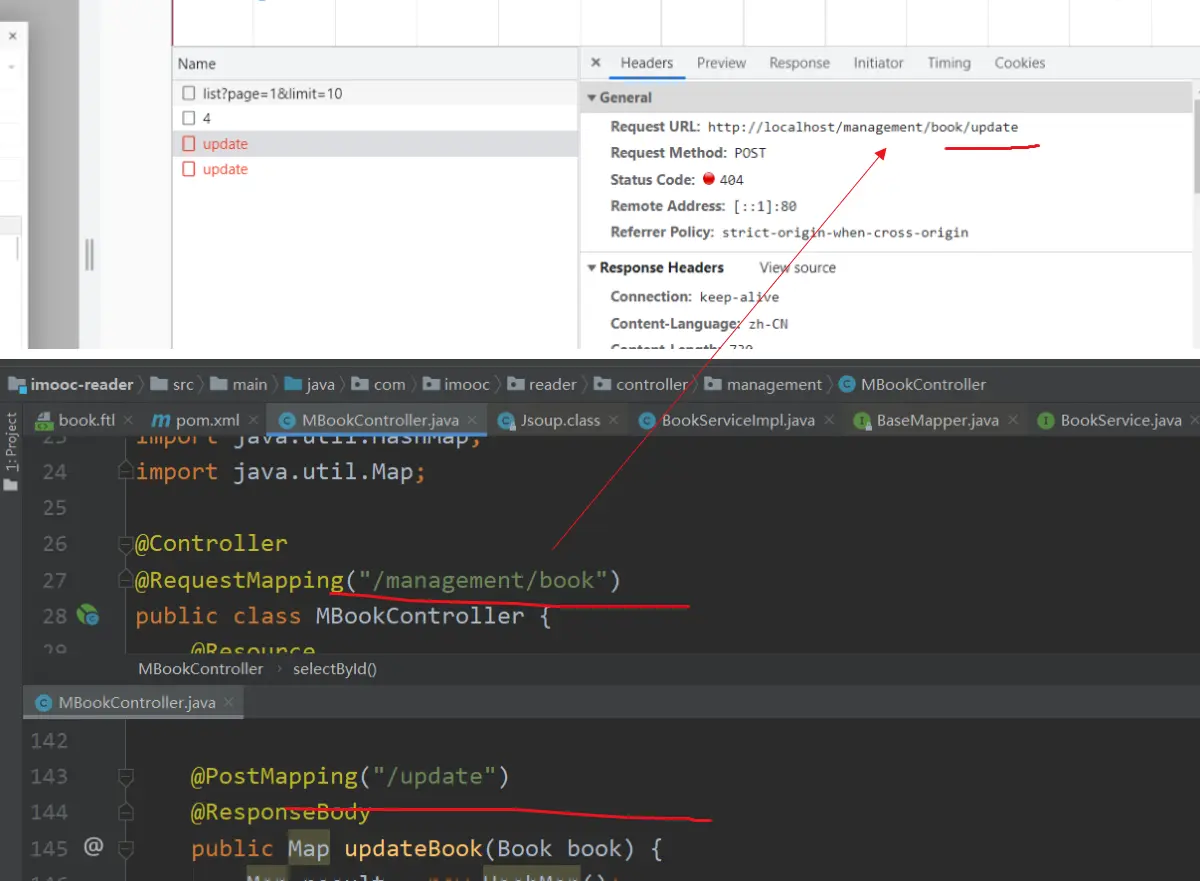1200x881 pixels.
Task: Close the request details panel with the X
Action: [596, 63]
